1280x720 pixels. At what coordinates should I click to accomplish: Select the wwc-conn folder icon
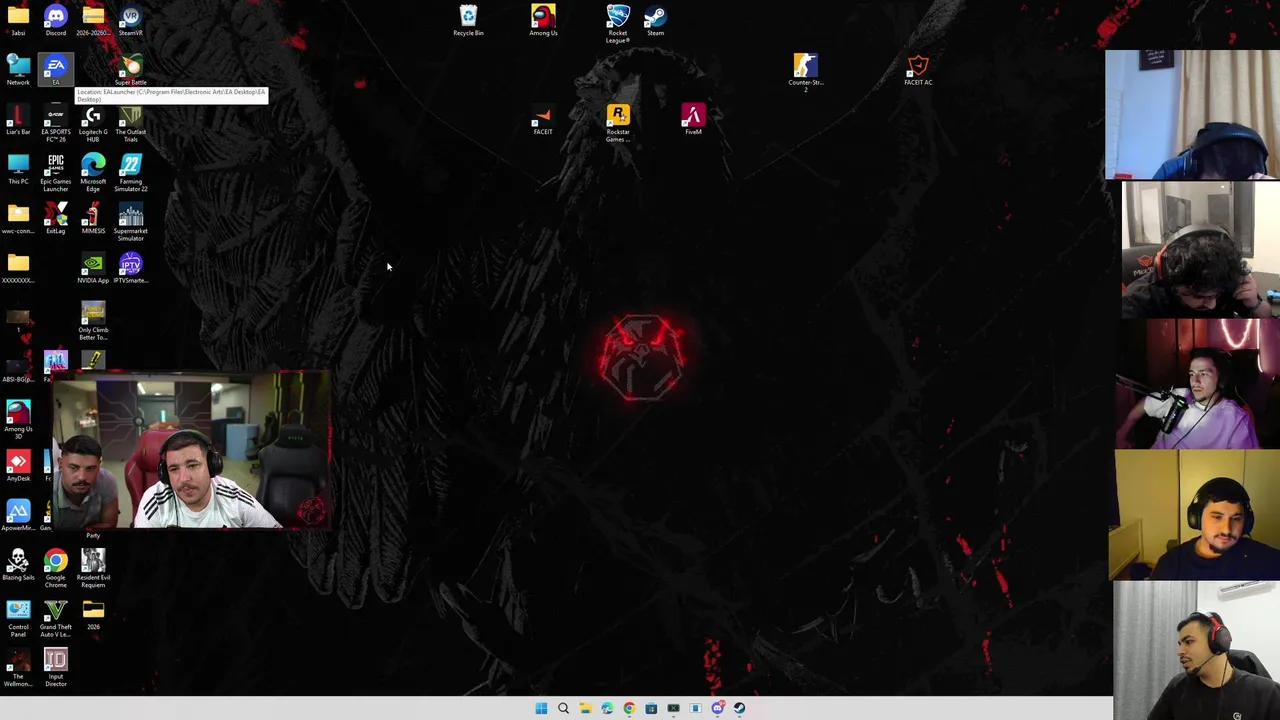point(18,219)
